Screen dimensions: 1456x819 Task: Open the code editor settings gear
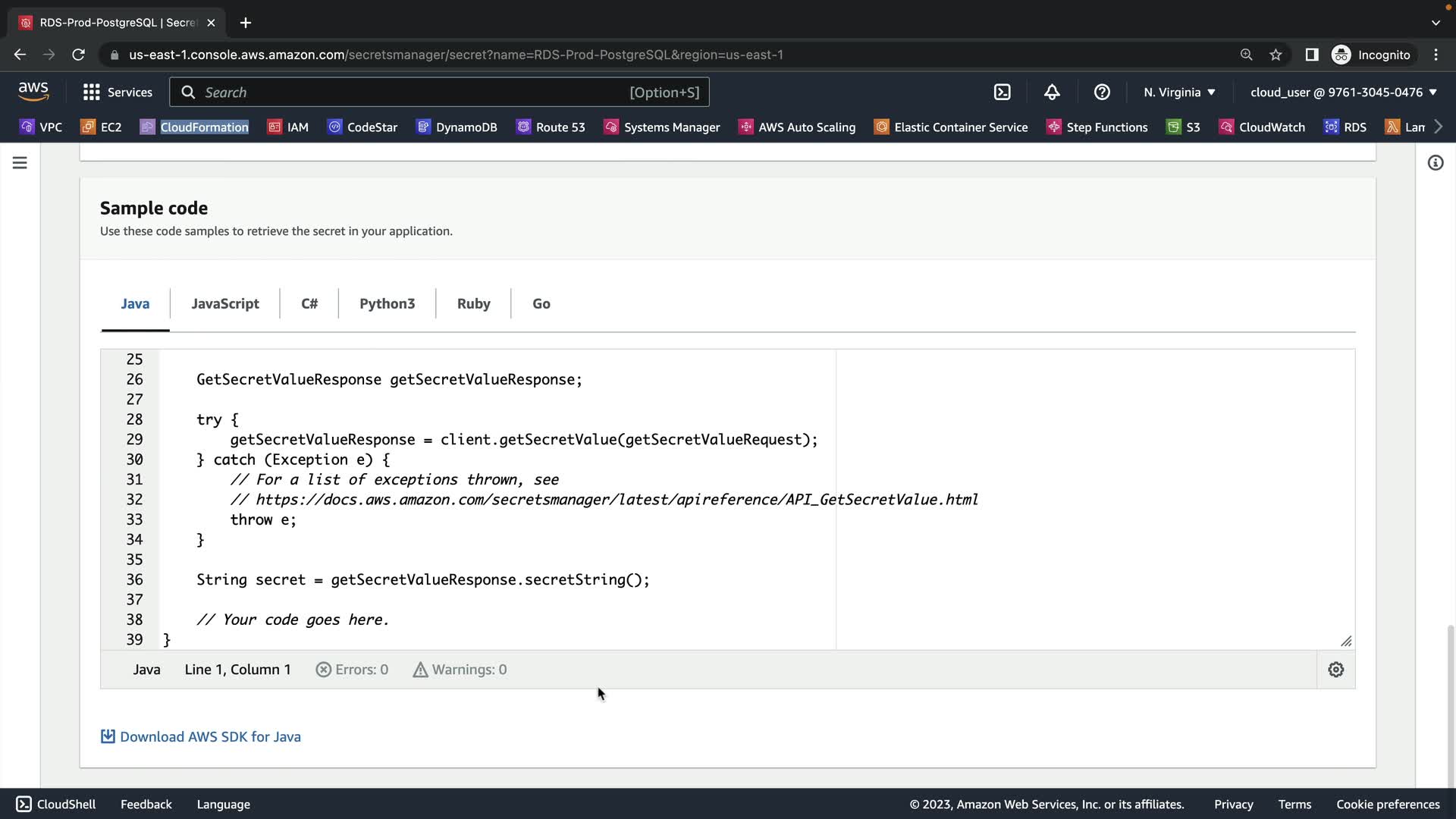coord(1335,670)
